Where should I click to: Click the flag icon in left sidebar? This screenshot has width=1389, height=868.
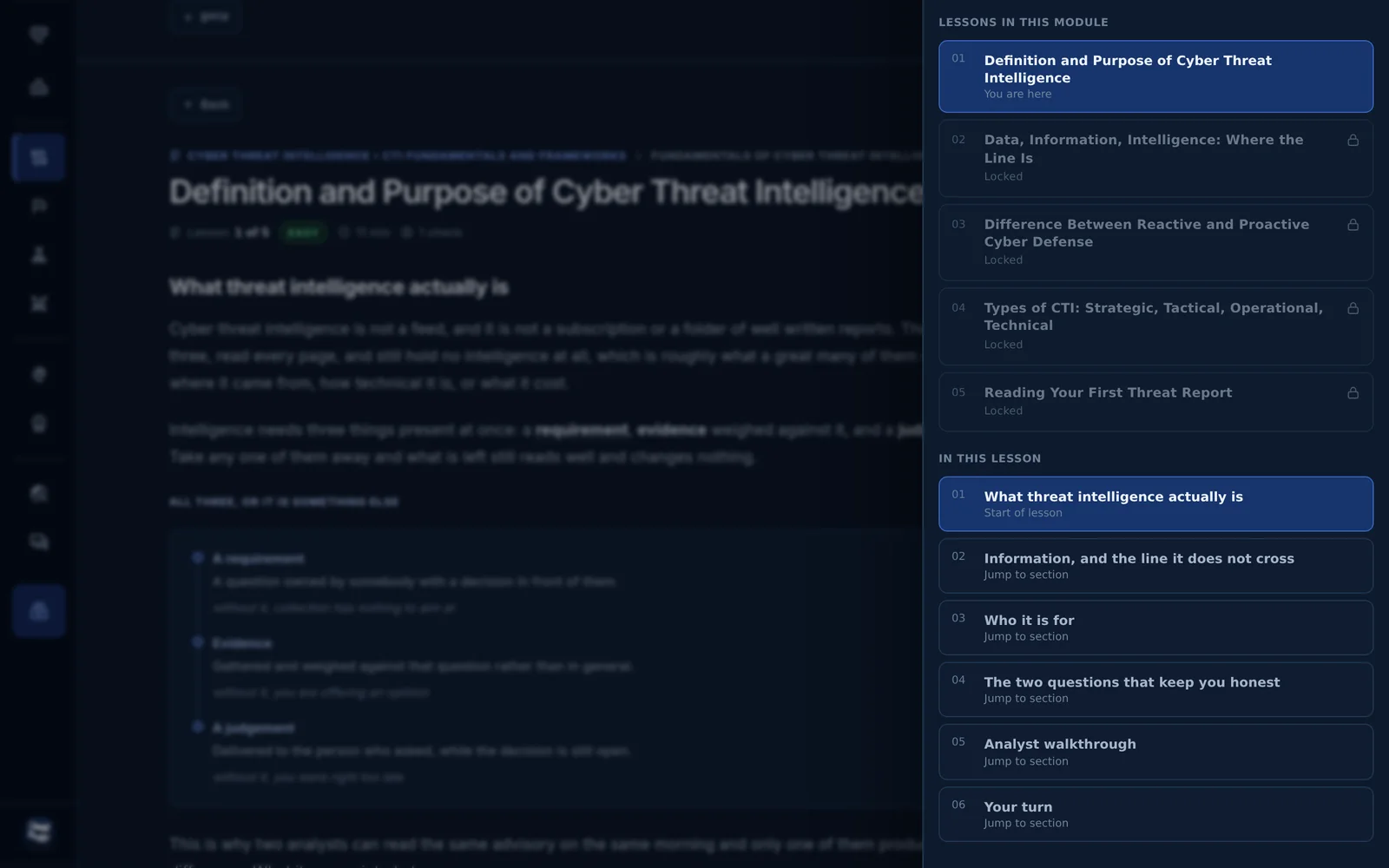pyautogui.click(x=39, y=206)
